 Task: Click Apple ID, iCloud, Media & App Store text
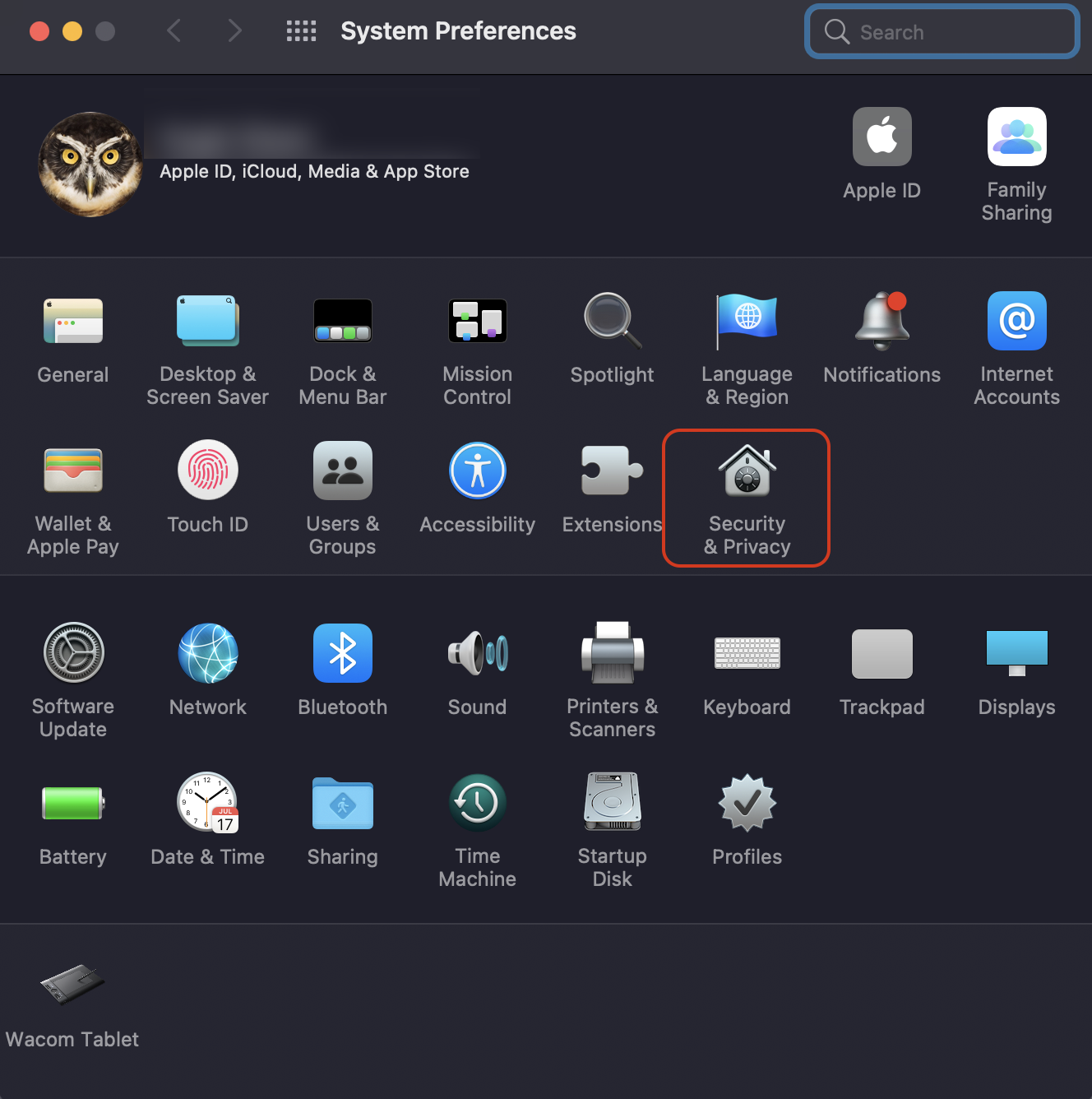click(x=314, y=171)
